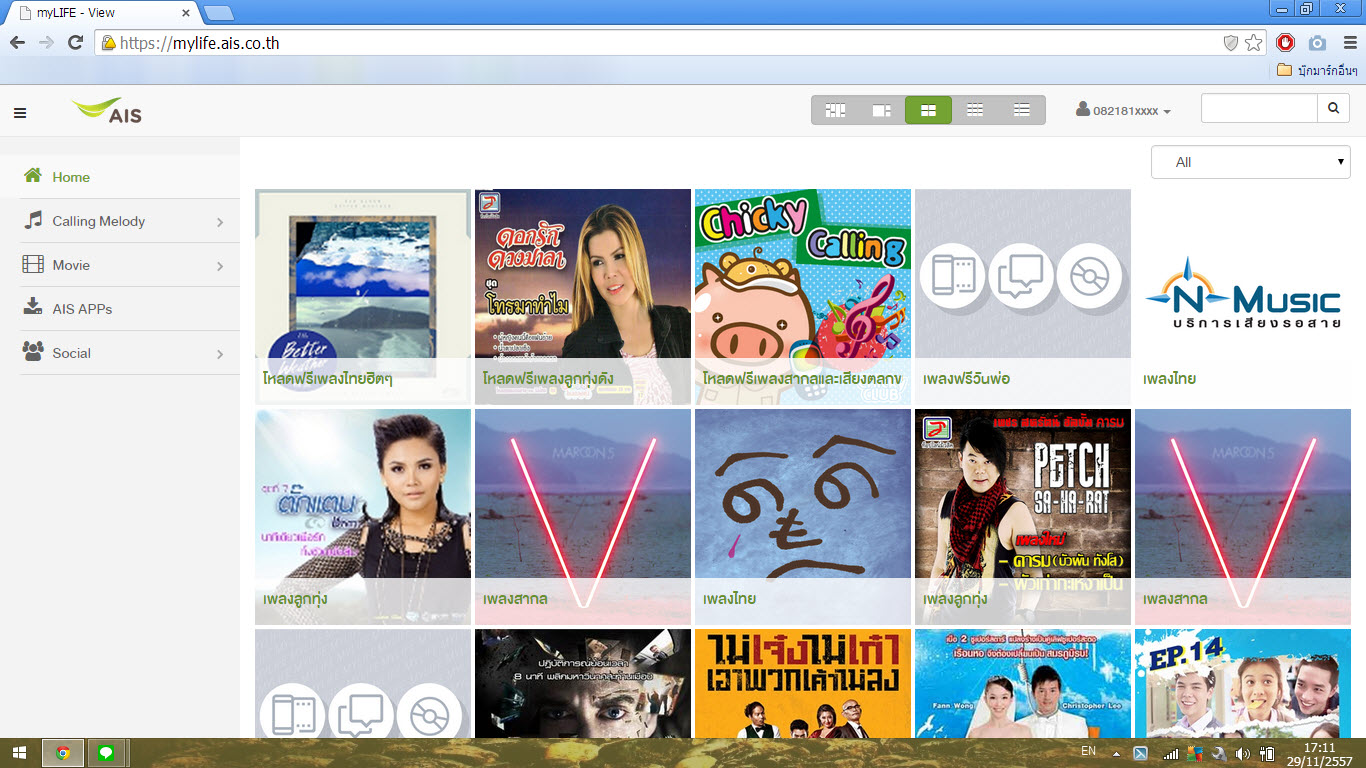
Task: Bookmark this page with the star icon
Action: click(1254, 43)
